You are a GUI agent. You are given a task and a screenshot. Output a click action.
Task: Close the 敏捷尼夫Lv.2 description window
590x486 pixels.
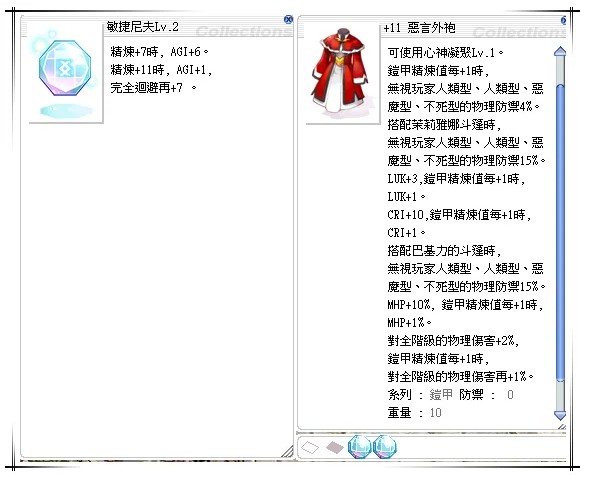pyautogui.click(x=288, y=20)
